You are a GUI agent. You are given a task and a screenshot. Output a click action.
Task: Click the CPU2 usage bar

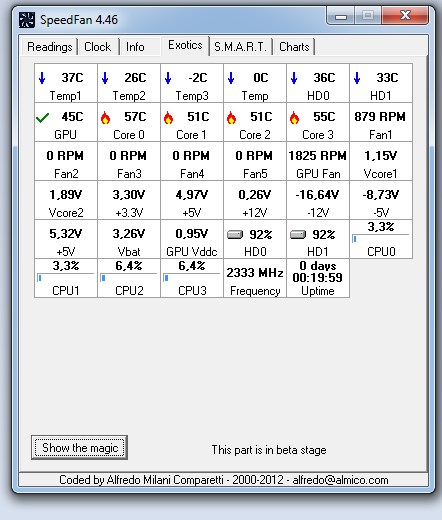coord(129,278)
